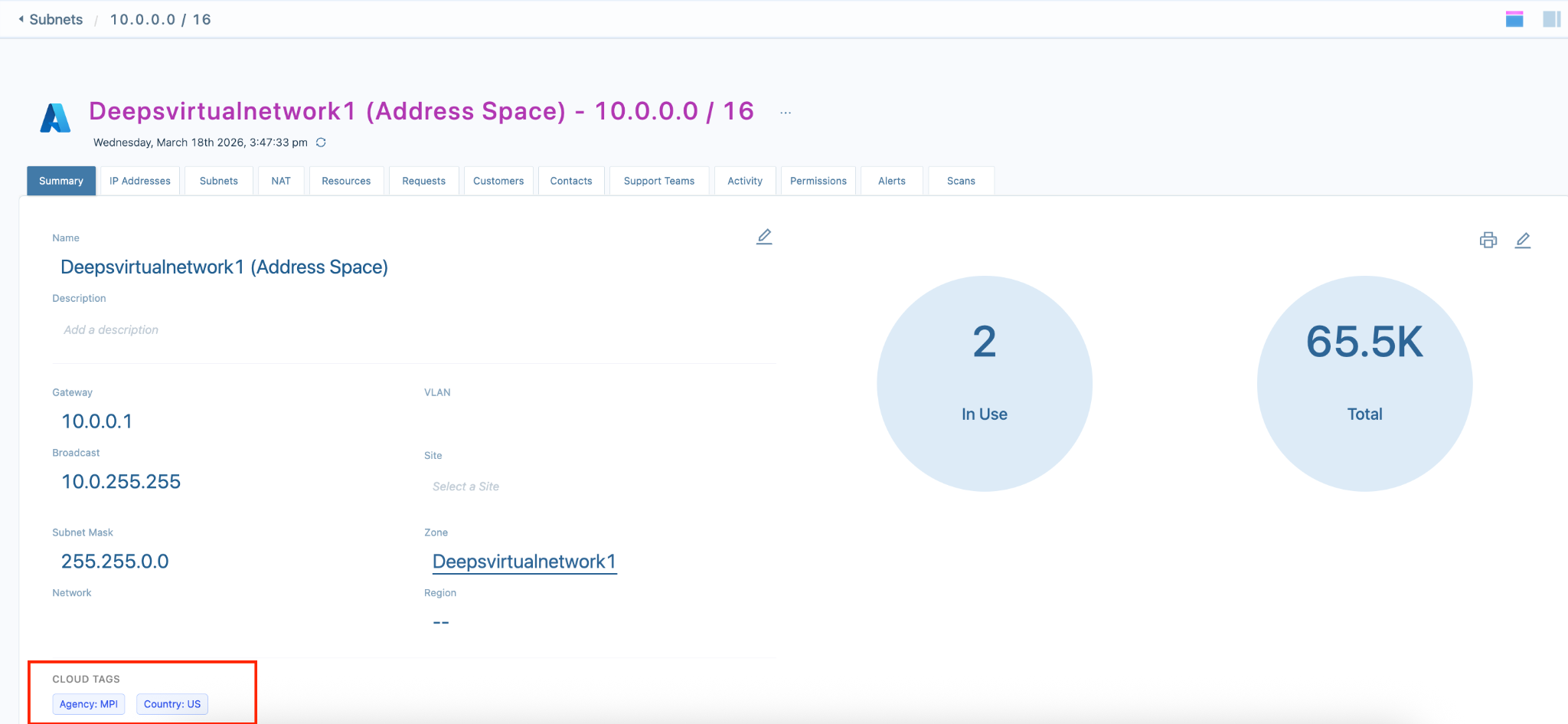Click the Region value dashes
Screen dimensions: 1568x724
pyautogui.click(x=441, y=622)
